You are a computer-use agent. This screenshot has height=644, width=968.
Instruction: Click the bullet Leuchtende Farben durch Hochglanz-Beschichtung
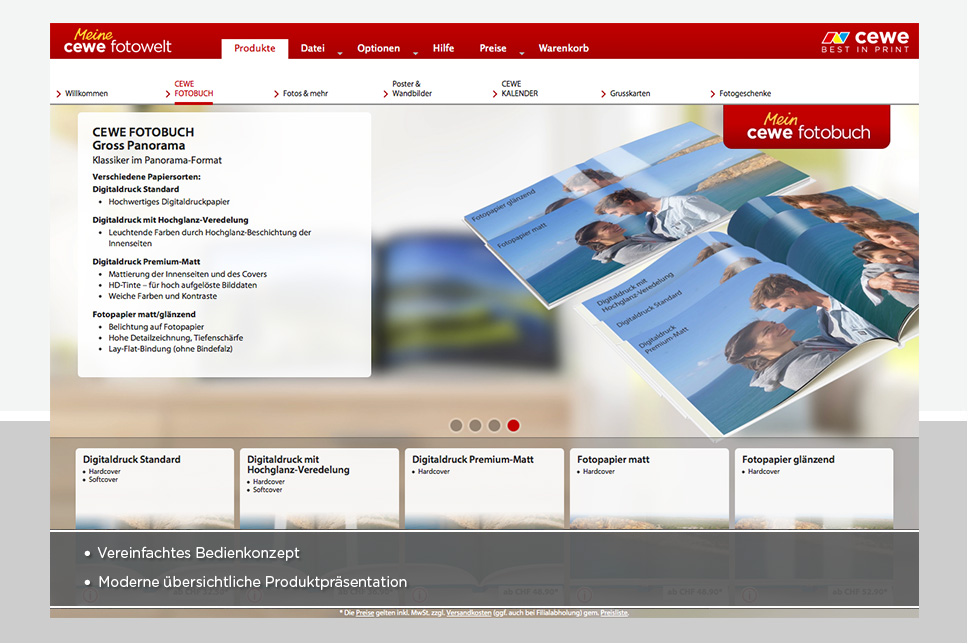coord(210,238)
